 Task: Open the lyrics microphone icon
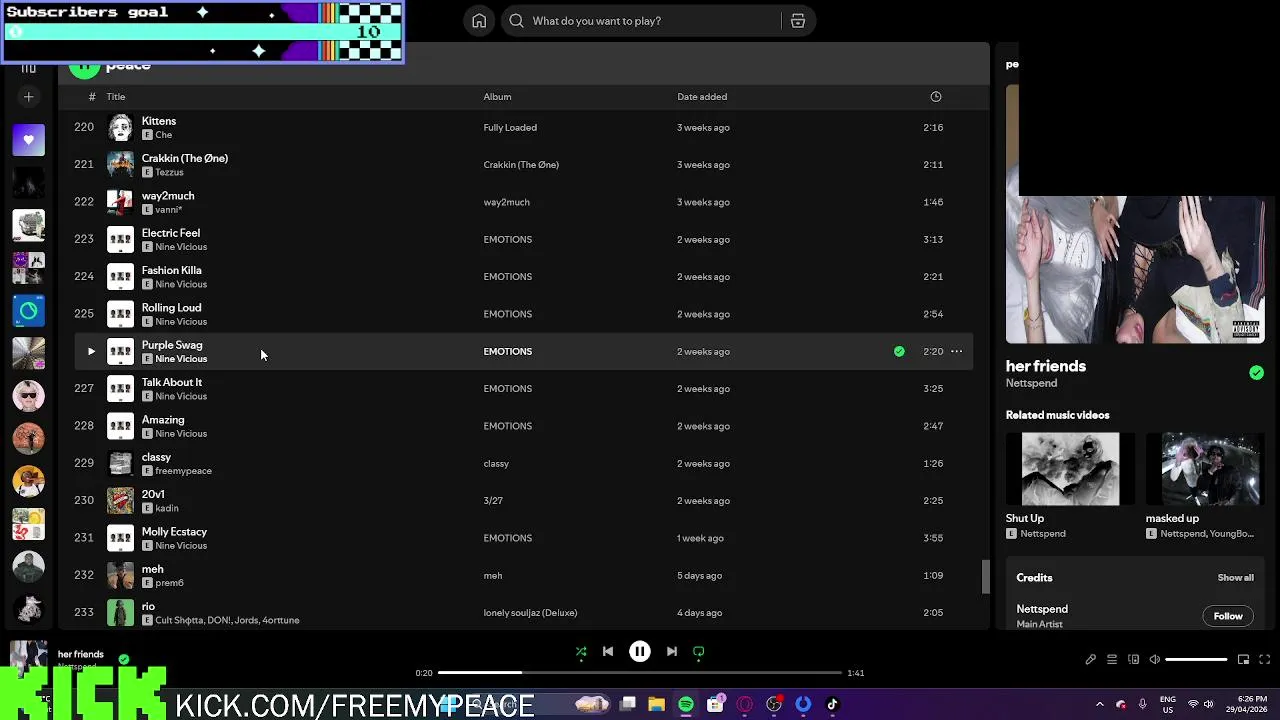tap(1091, 660)
